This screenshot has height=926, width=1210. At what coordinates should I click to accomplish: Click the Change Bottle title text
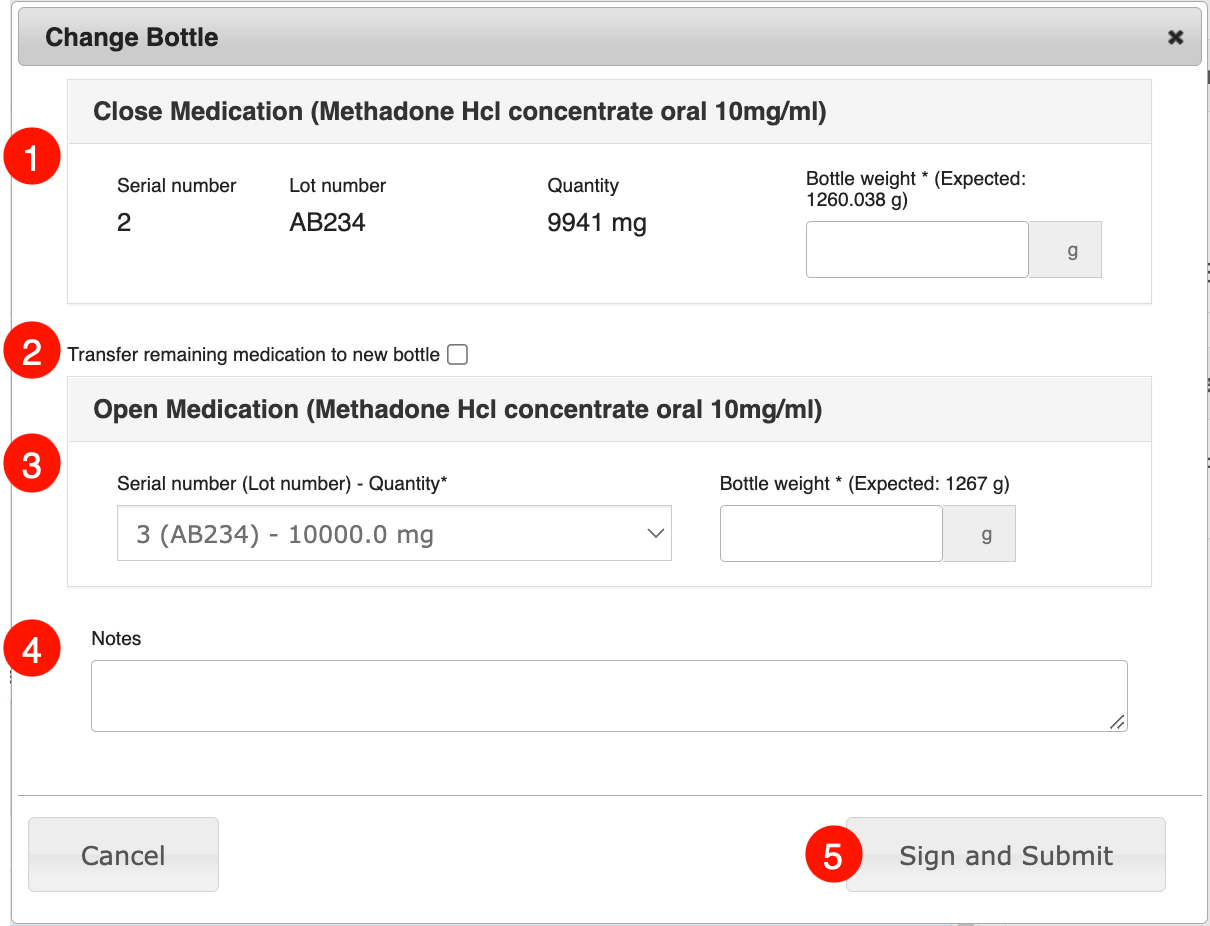[132, 38]
